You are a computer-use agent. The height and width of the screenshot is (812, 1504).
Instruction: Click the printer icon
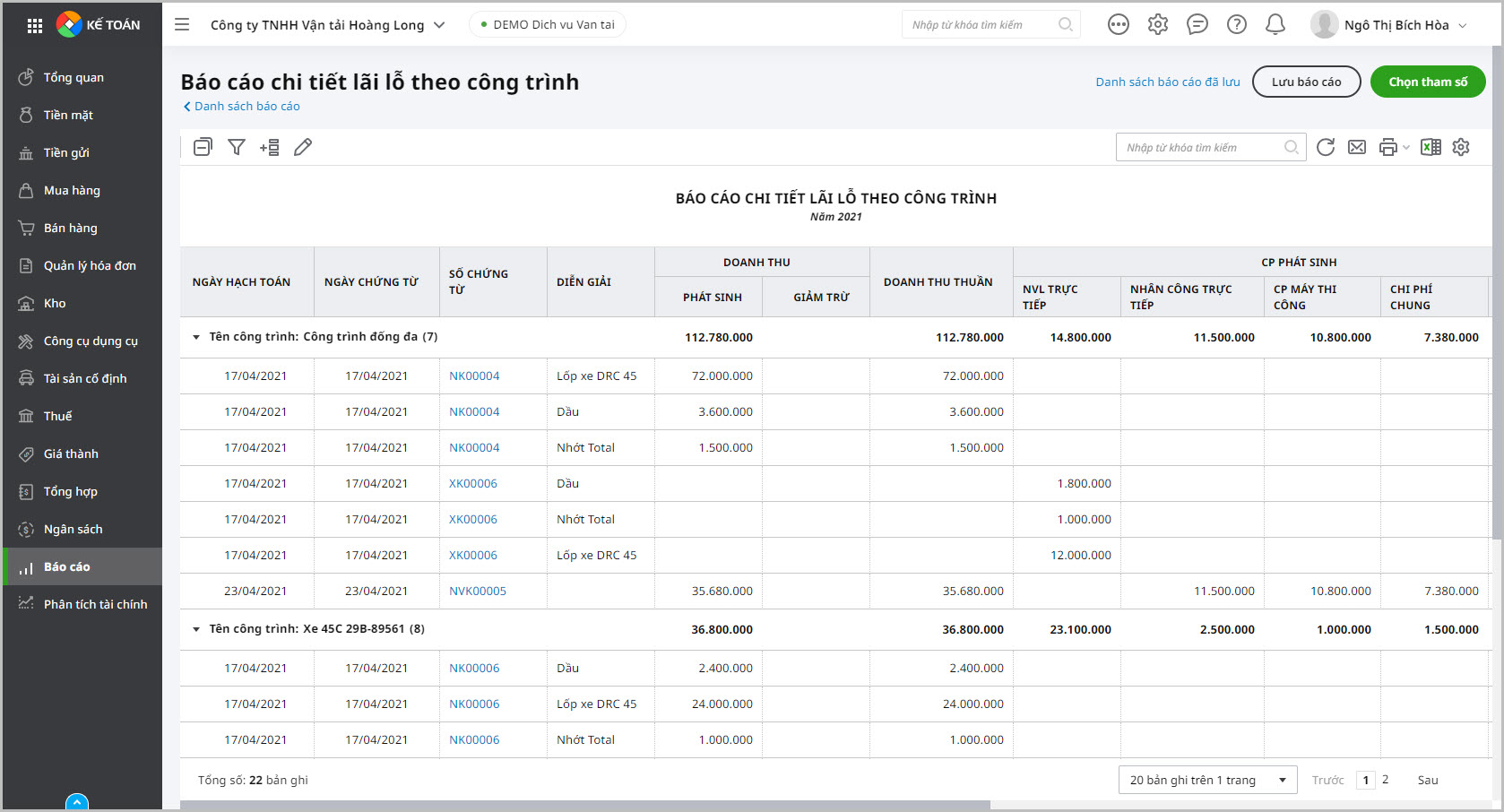[x=1387, y=147]
